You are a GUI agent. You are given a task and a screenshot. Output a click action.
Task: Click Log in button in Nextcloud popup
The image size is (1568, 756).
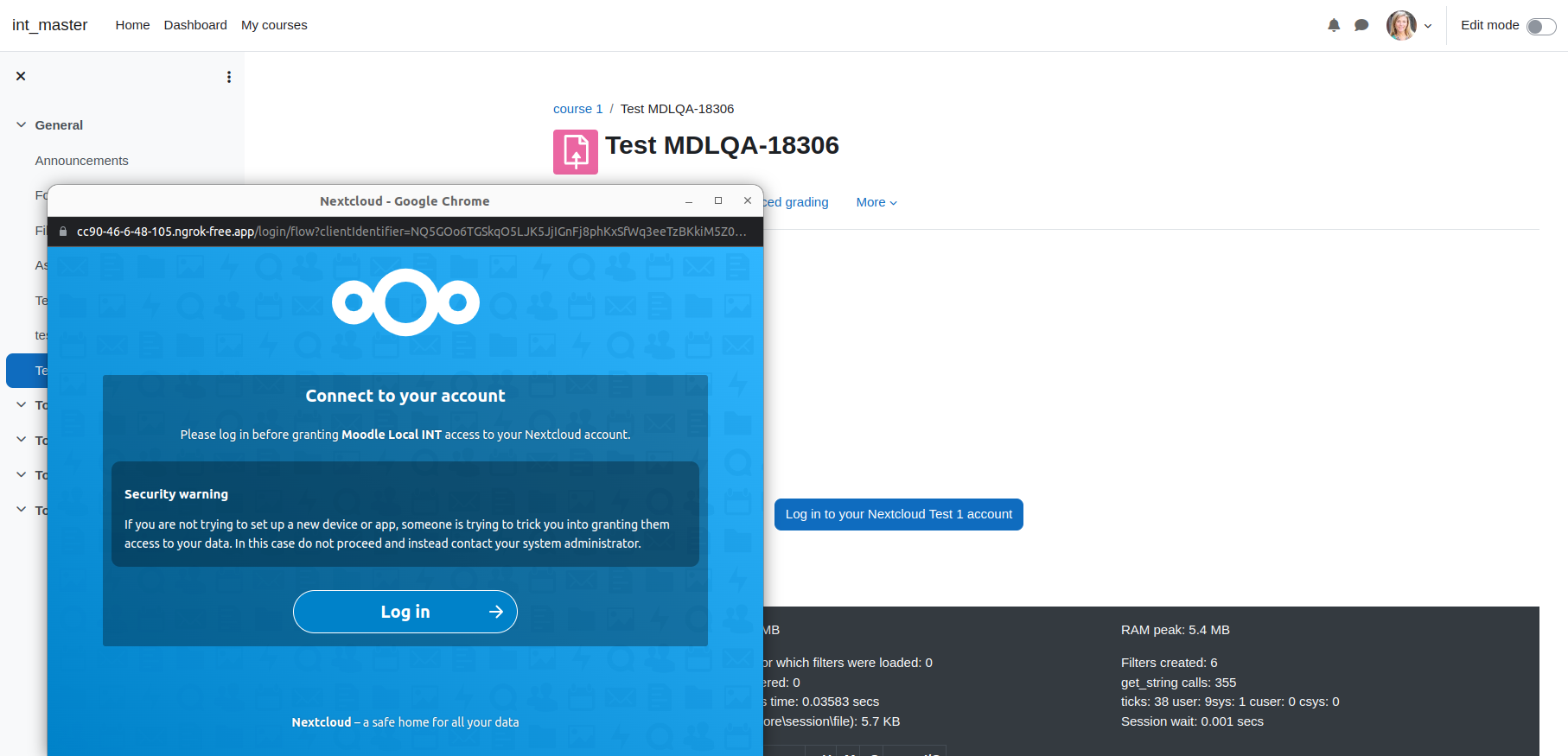pyautogui.click(x=405, y=612)
